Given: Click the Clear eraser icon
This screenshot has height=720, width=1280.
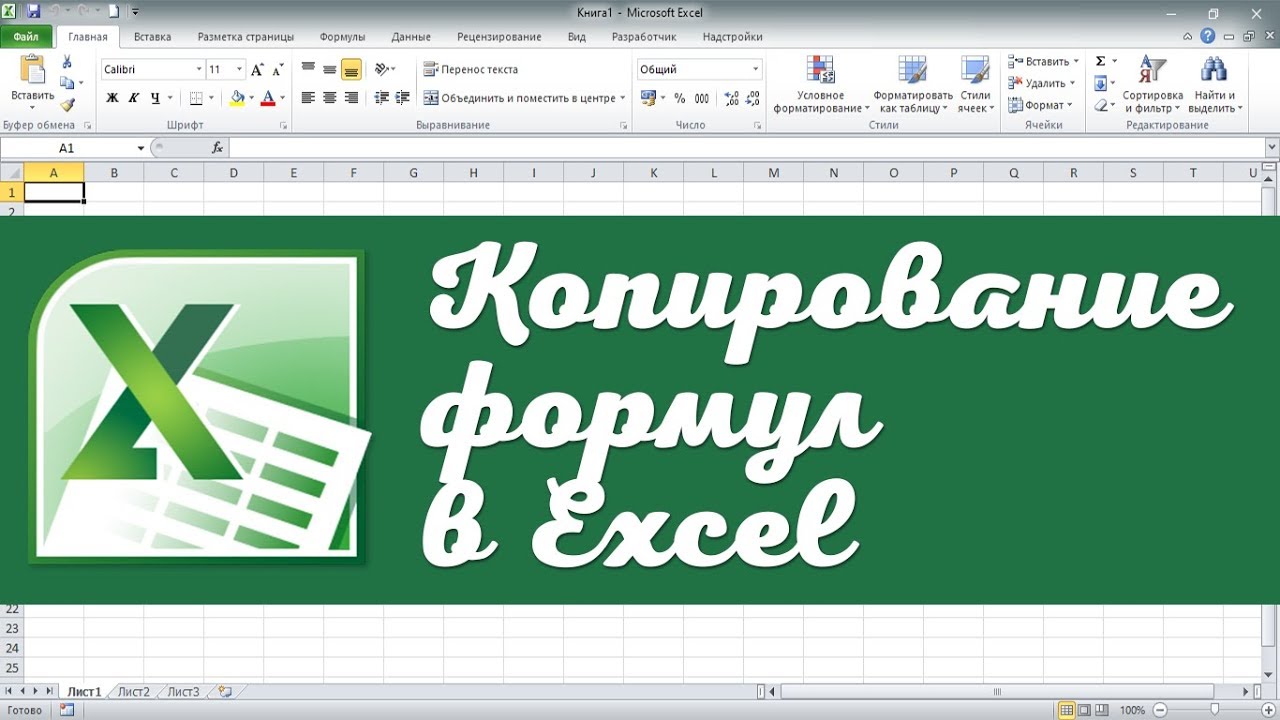Looking at the screenshot, I should coord(1100,105).
